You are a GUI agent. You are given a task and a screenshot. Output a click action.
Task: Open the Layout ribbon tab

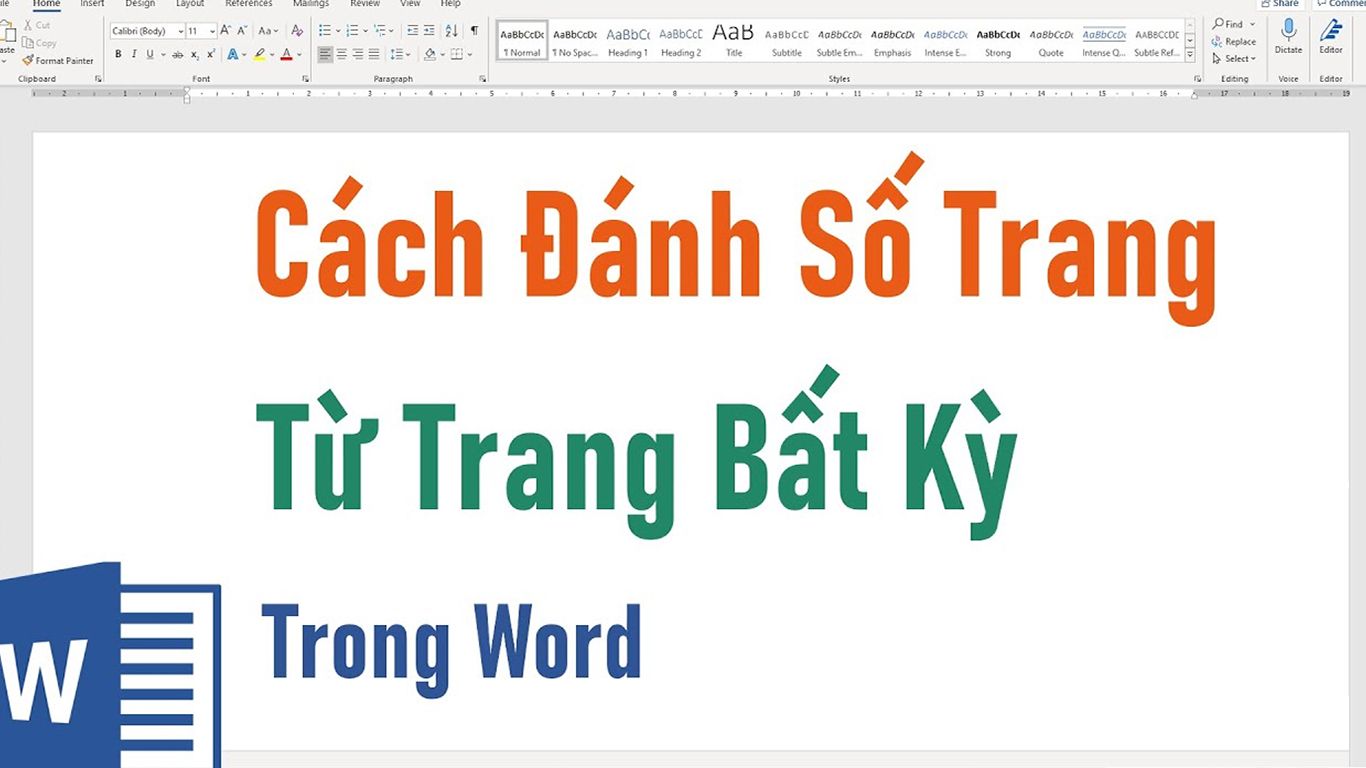190,4
